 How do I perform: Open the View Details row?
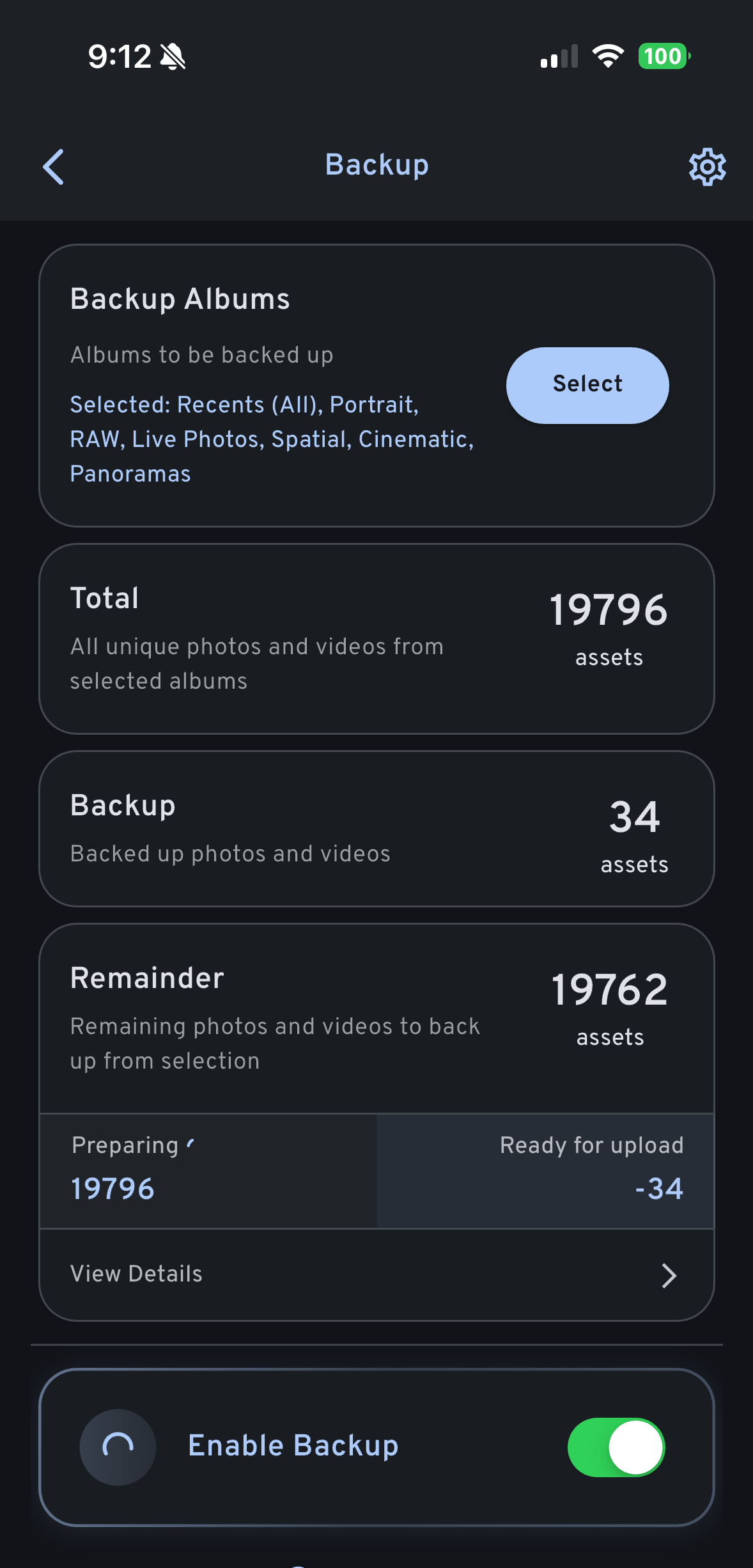(376, 1274)
